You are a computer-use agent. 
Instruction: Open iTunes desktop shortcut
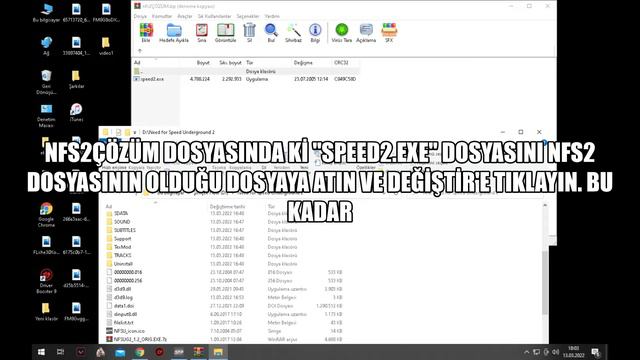pos(76,113)
